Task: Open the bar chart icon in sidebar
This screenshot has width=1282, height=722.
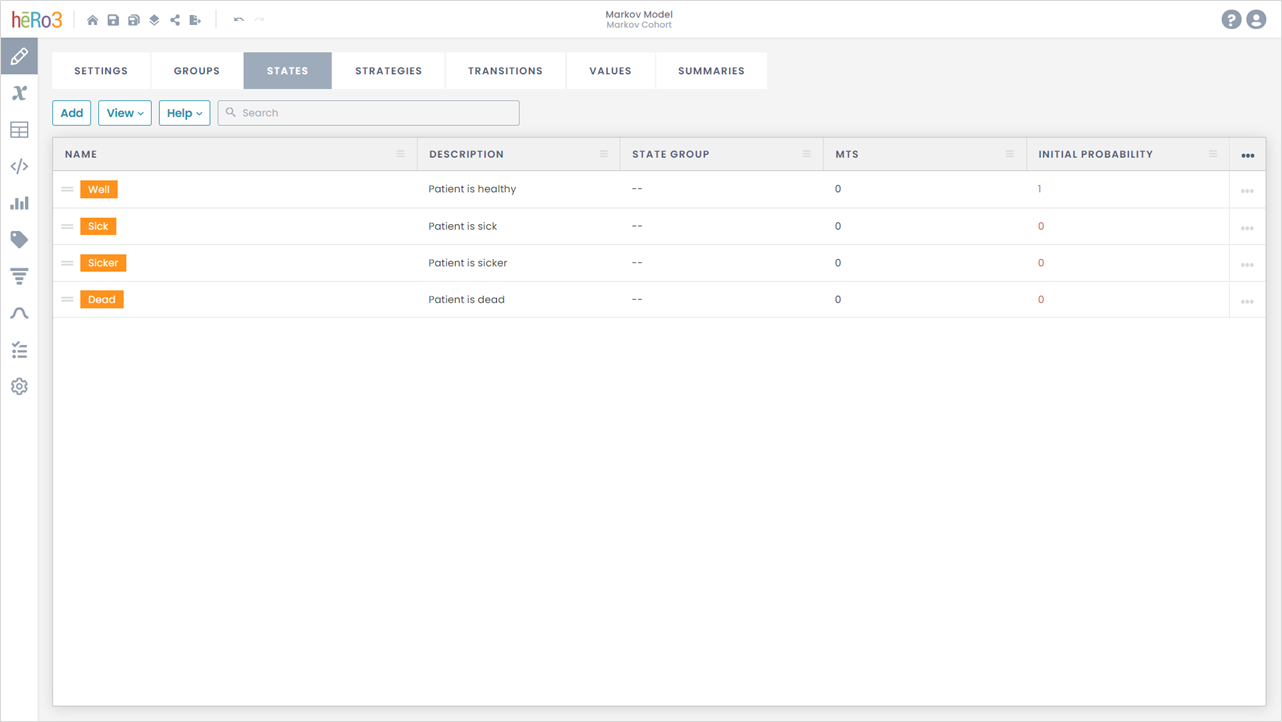Action: [19, 203]
